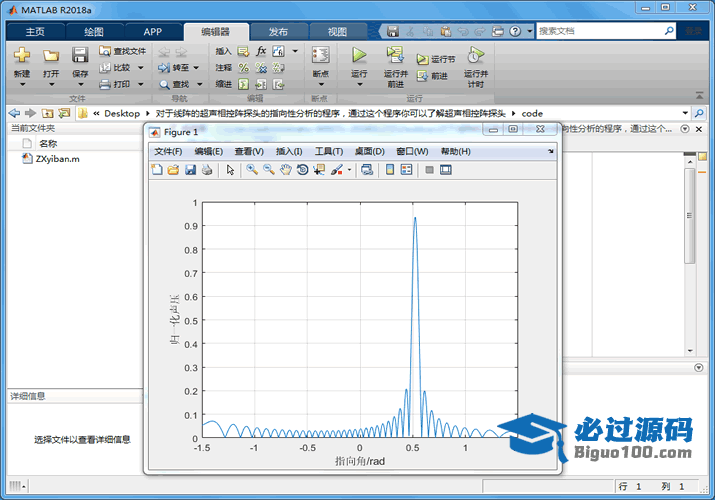The image size is (715, 500).
Task: Click Hide Plot Tools icon
Action: click(x=429, y=170)
